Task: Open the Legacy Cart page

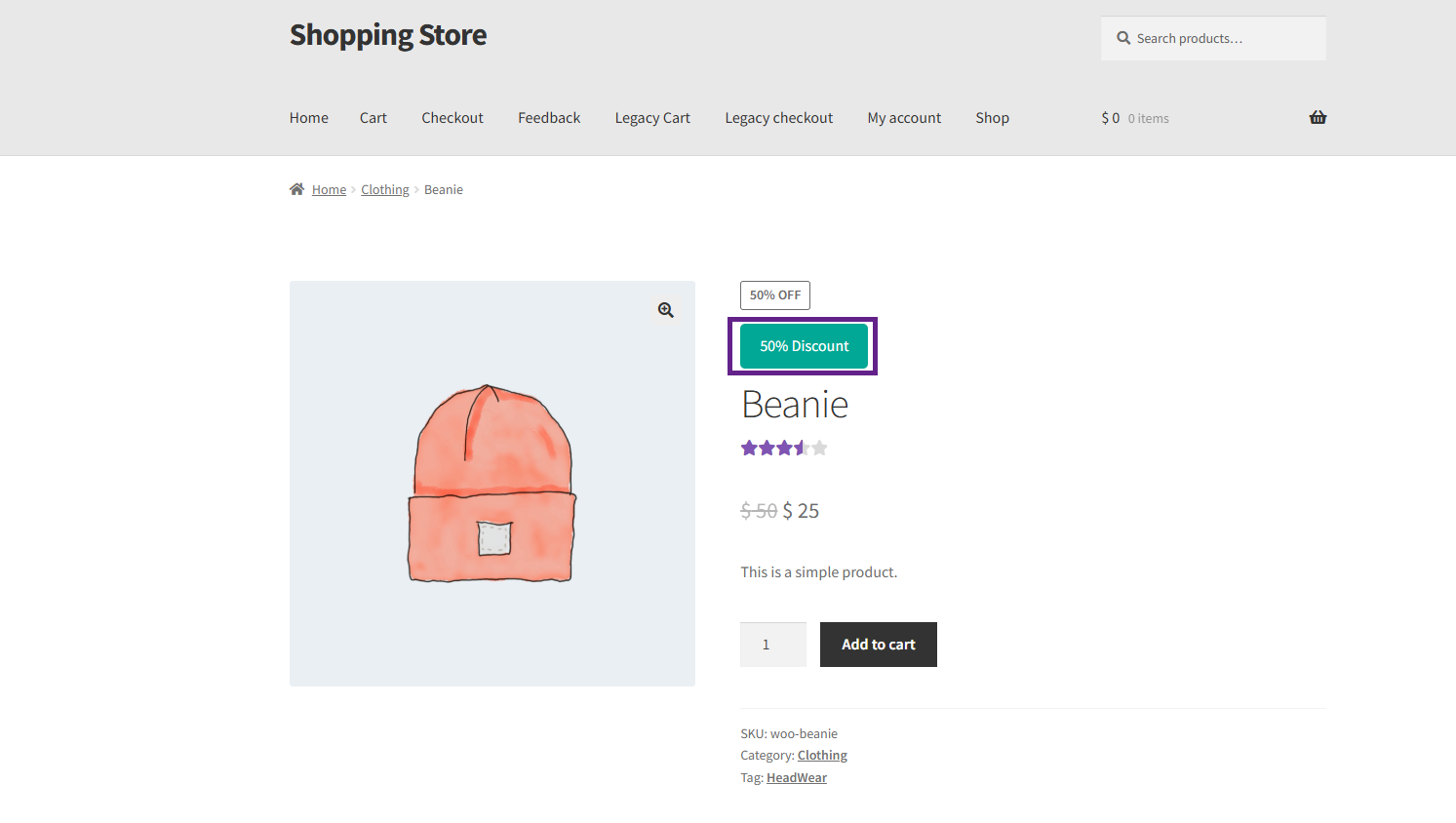Action: pos(651,117)
